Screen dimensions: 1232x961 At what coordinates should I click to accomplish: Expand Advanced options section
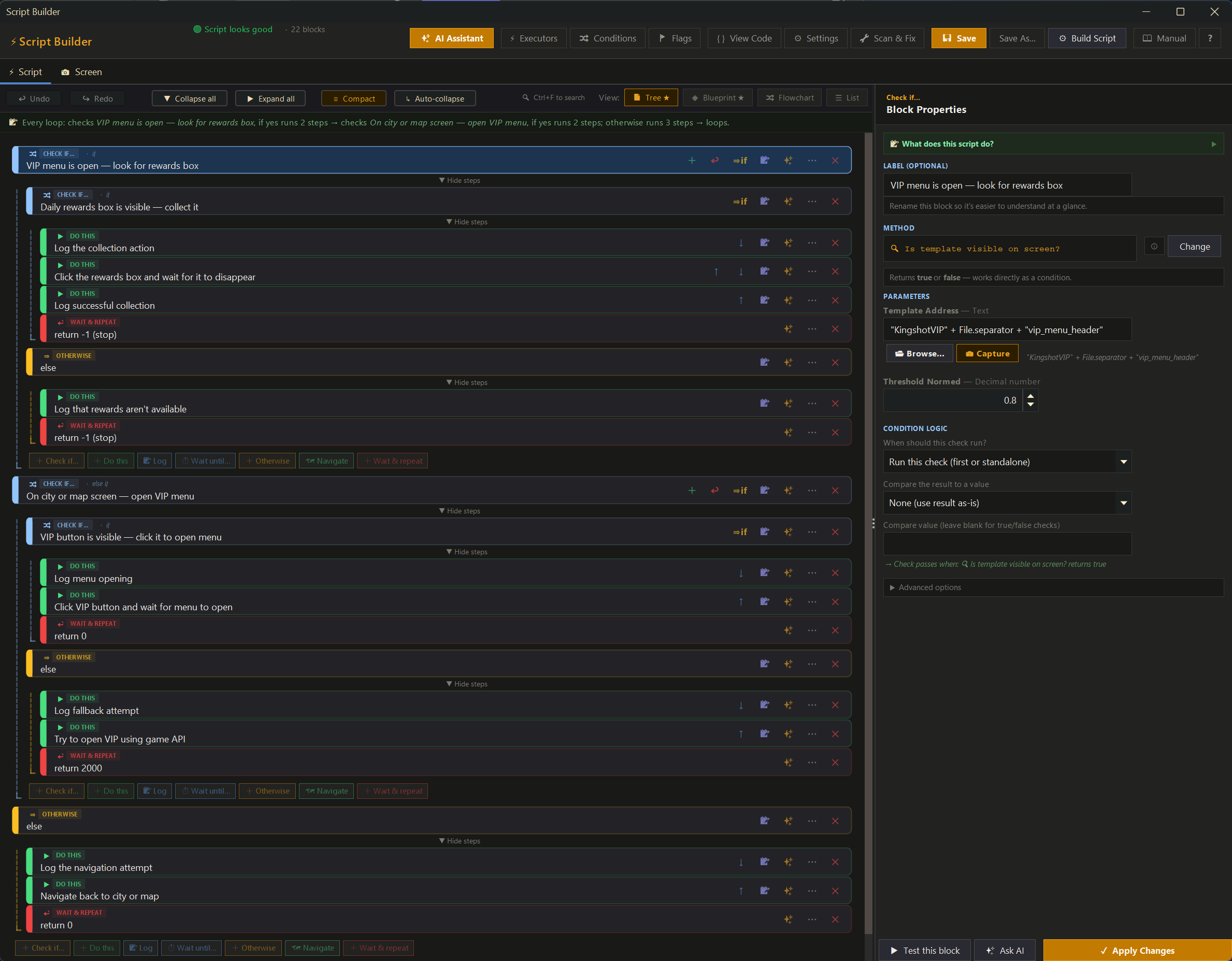1053,587
